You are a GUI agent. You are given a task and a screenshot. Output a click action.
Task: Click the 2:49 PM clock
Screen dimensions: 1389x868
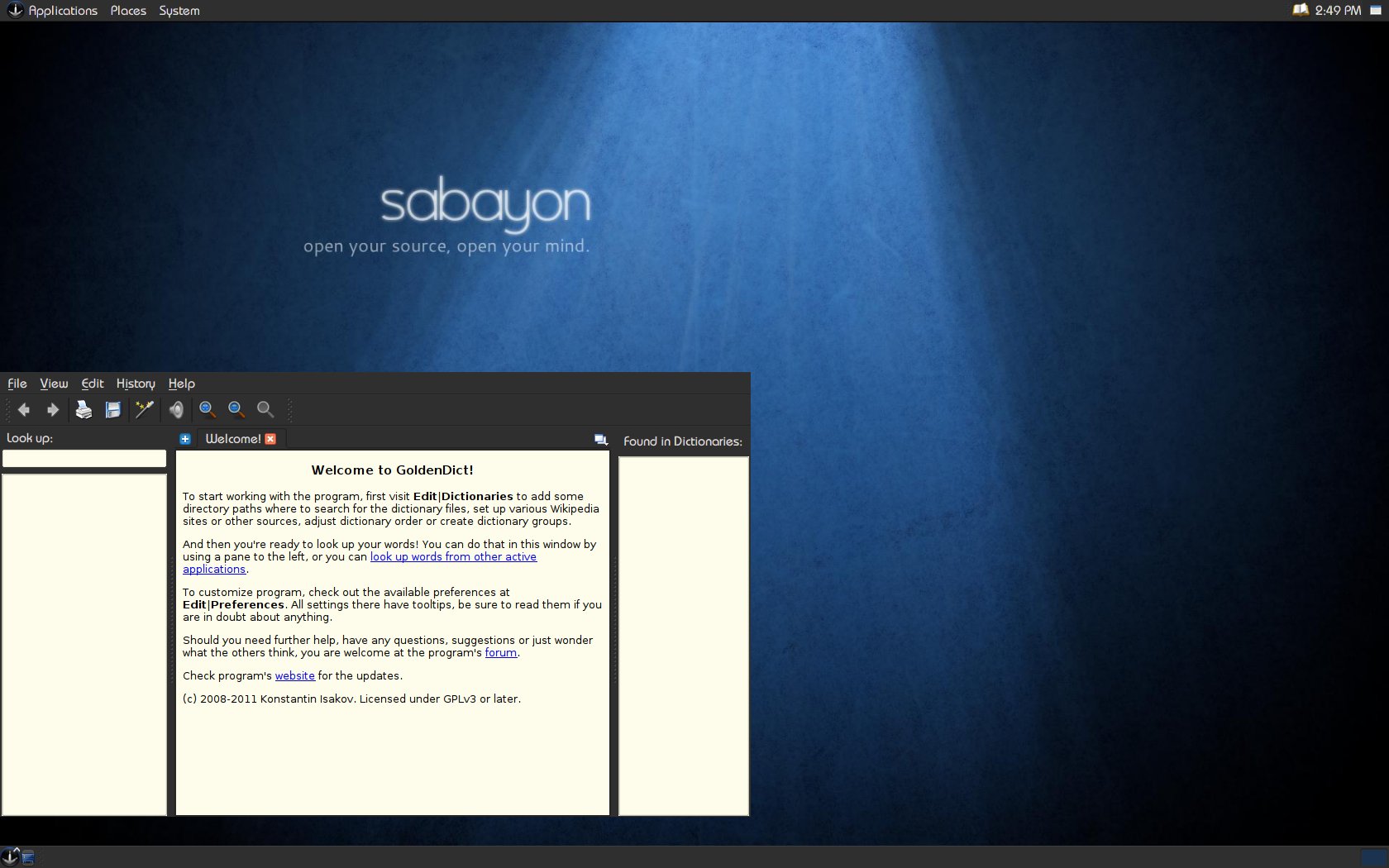click(x=1338, y=11)
